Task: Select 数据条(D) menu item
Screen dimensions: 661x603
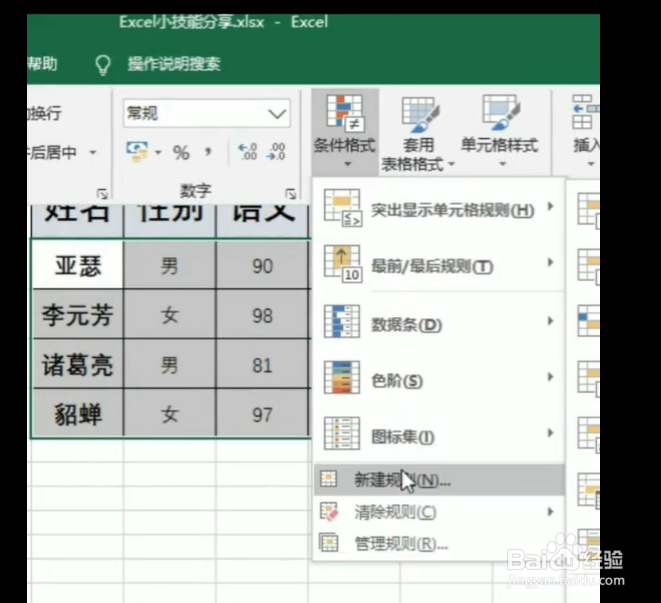Action: pyautogui.click(x=439, y=323)
